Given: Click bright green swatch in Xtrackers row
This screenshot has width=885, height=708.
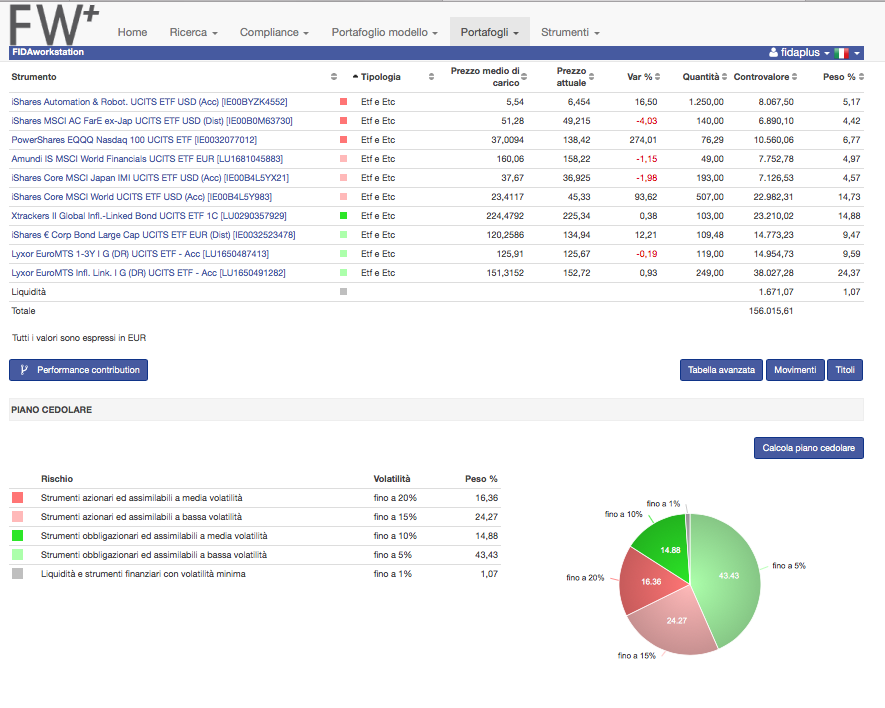Looking at the screenshot, I should (x=343, y=215).
